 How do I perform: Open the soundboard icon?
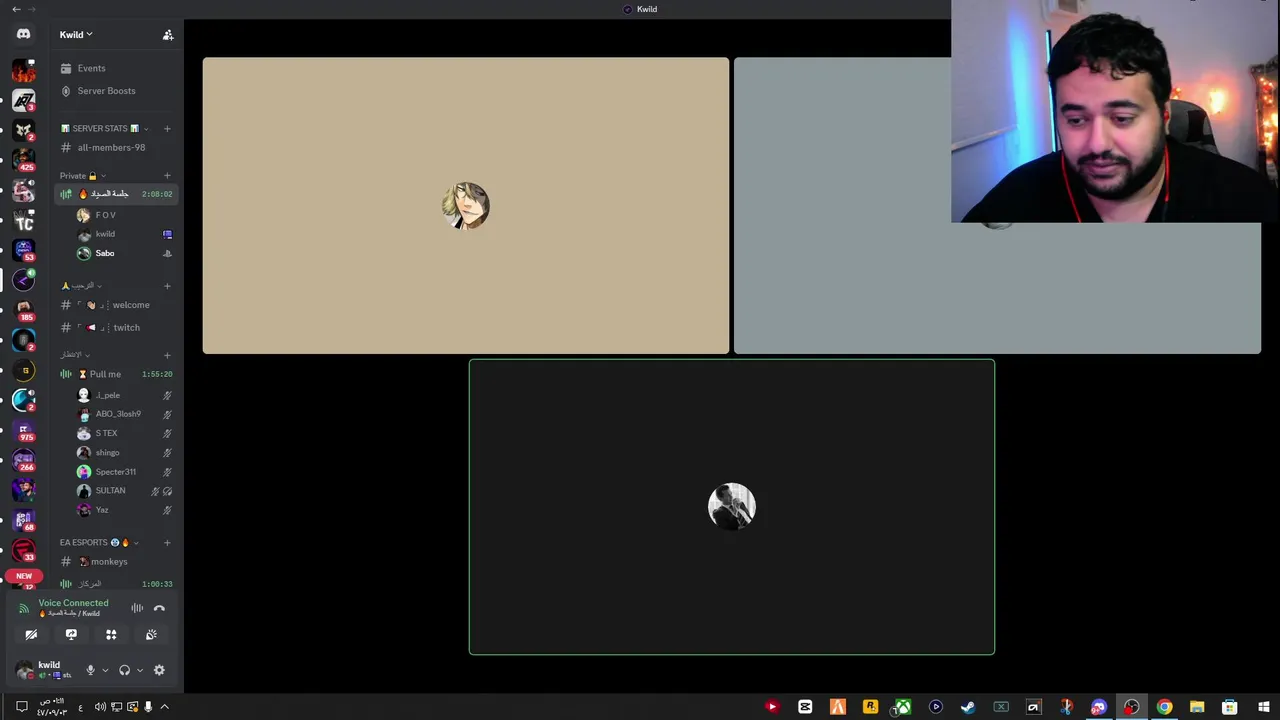[x=151, y=634]
